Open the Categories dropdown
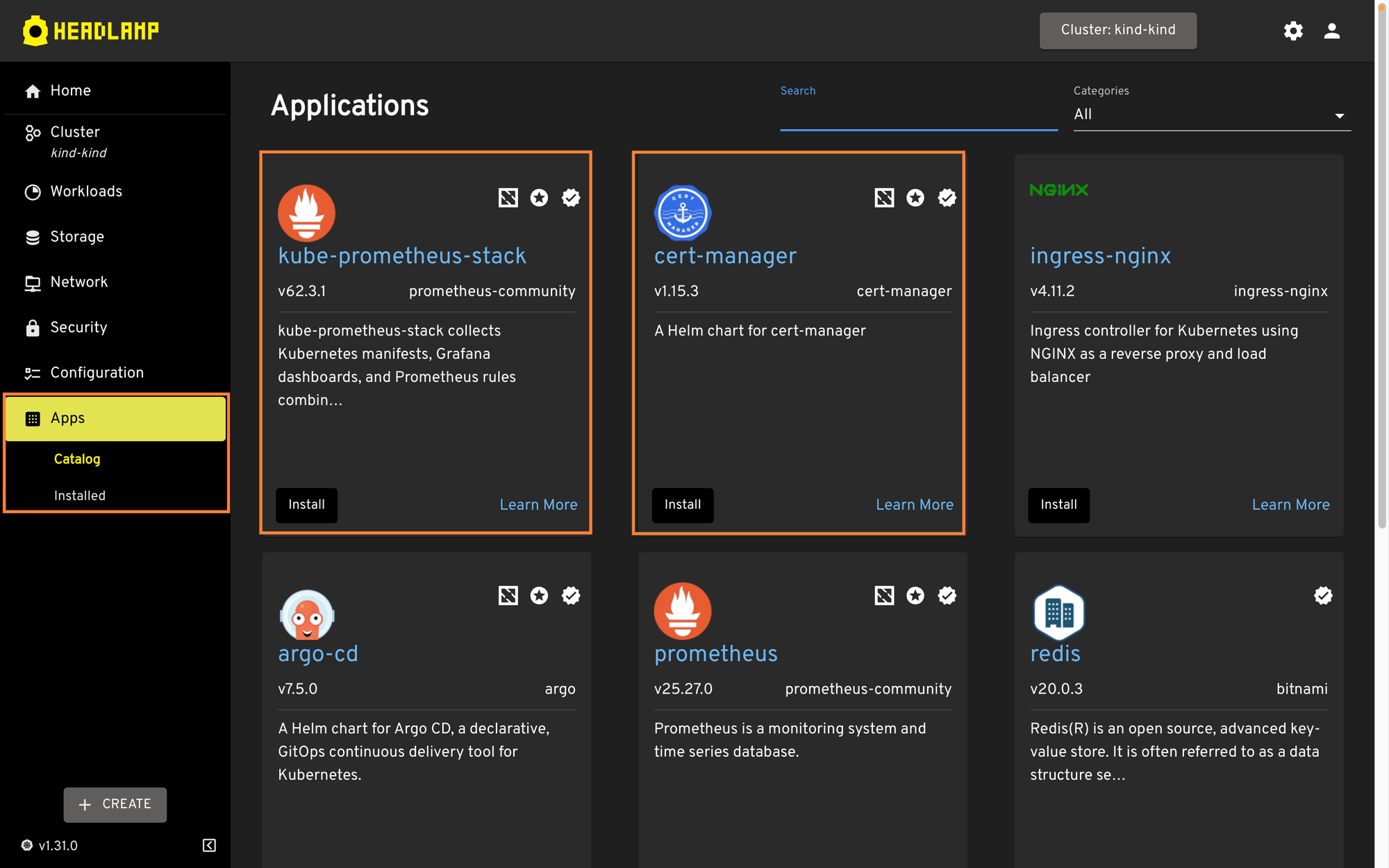This screenshot has height=868, width=1389. pyautogui.click(x=1212, y=115)
